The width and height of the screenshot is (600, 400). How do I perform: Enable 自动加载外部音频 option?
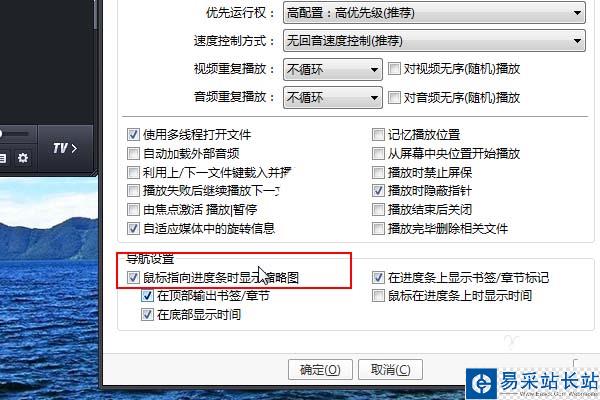pos(133,153)
